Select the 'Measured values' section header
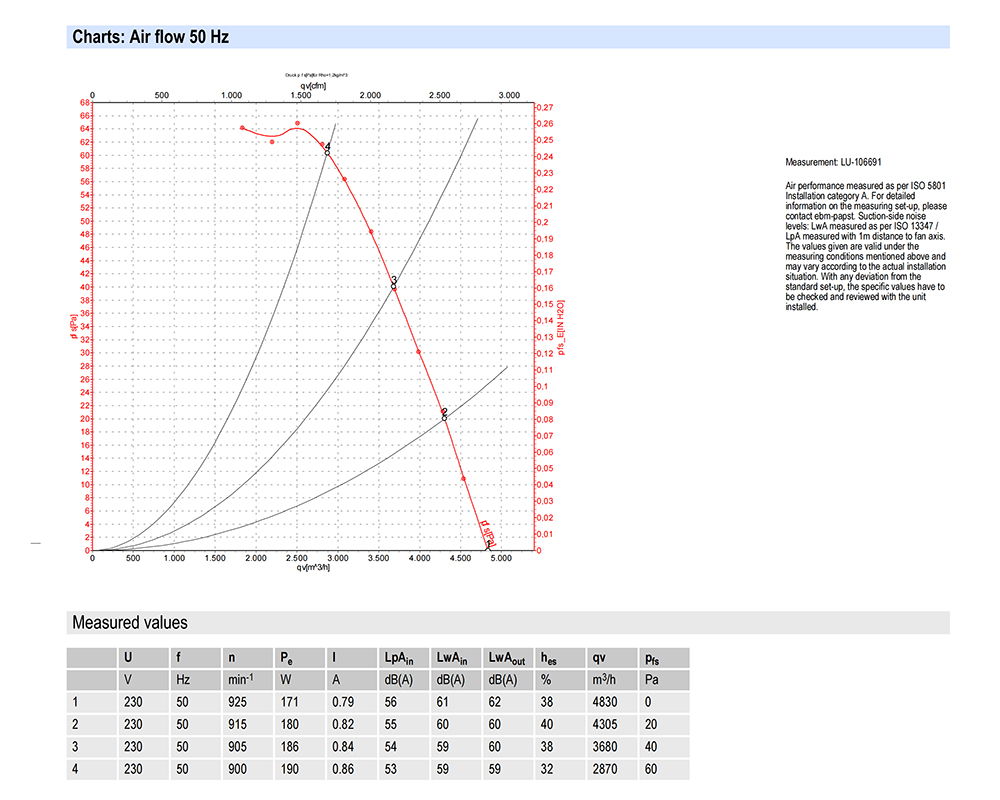The width and height of the screenshot is (1000, 800). click(x=129, y=622)
